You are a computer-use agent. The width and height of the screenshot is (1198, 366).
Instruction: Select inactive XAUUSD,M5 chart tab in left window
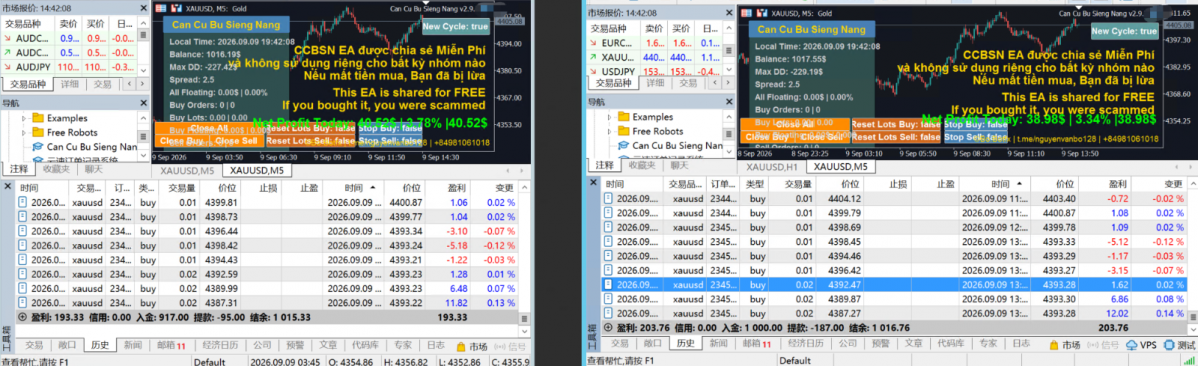coord(186,170)
